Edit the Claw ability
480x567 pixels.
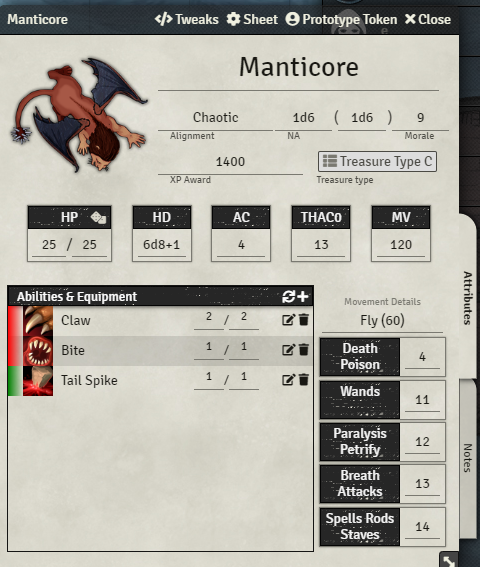coord(288,320)
